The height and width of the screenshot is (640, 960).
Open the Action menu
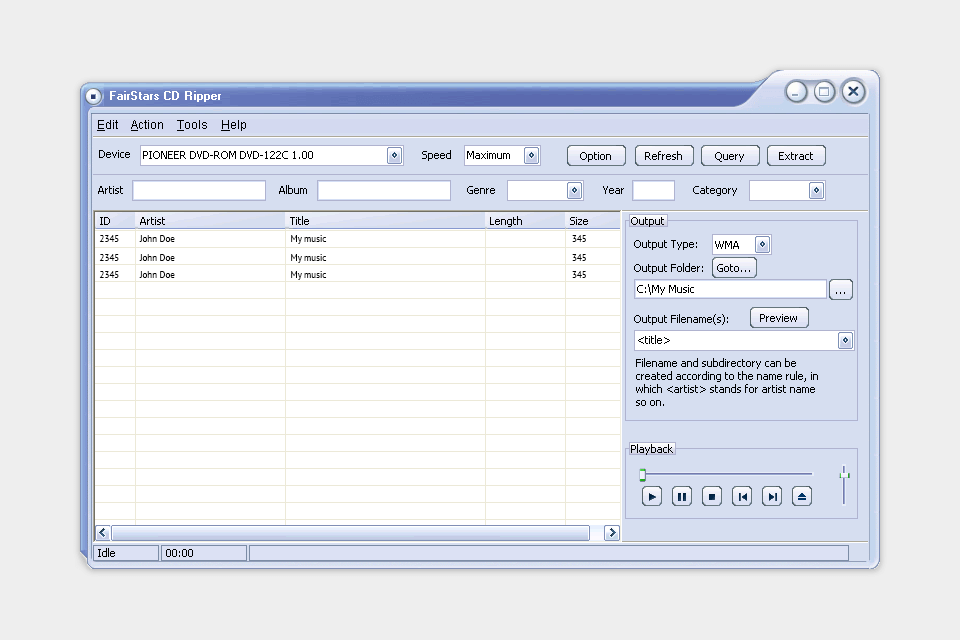click(147, 125)
